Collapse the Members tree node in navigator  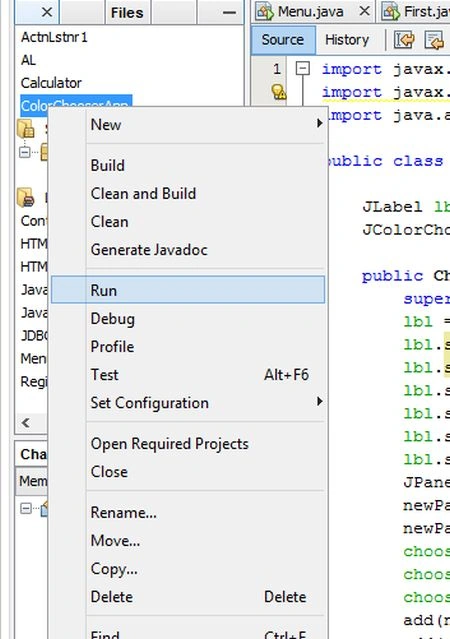tap(25, 508)
